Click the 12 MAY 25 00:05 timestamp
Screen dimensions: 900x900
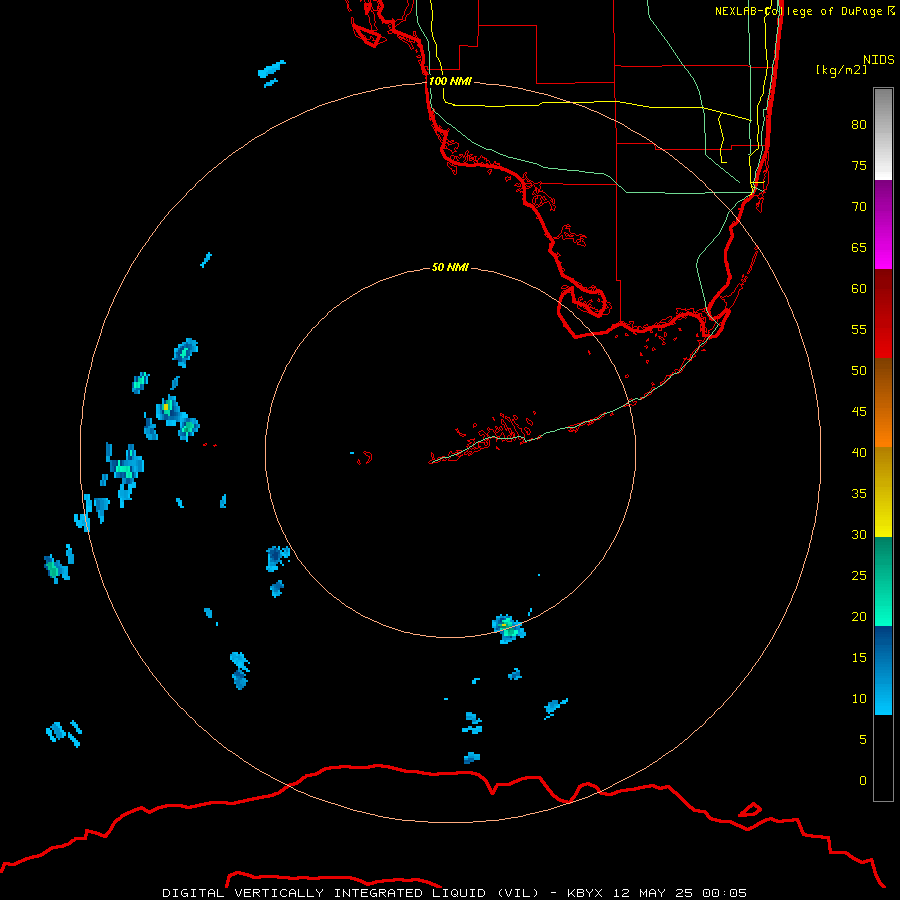(x=680, y=893)
